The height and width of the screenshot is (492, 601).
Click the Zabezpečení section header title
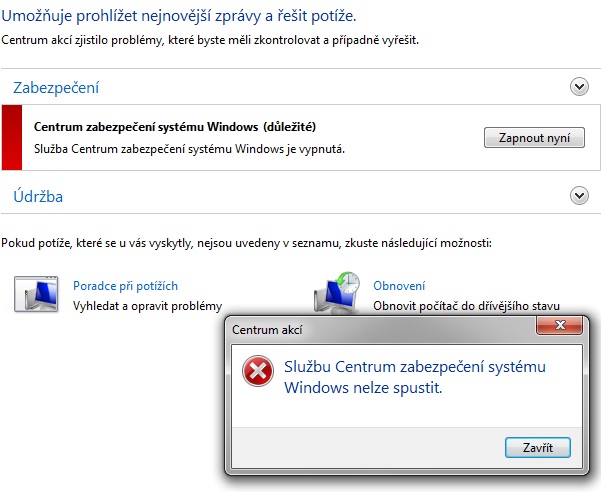click(56, 88)
